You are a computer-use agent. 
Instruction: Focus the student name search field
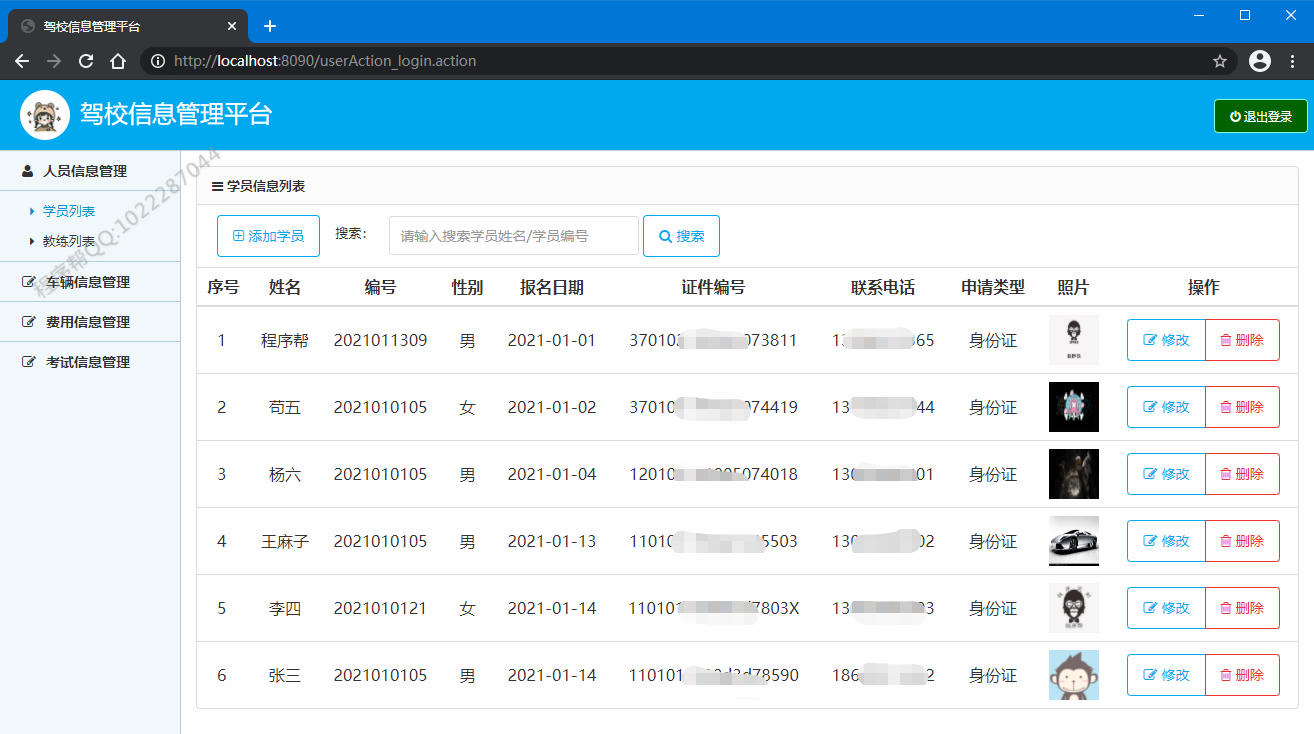coord(513,236)
